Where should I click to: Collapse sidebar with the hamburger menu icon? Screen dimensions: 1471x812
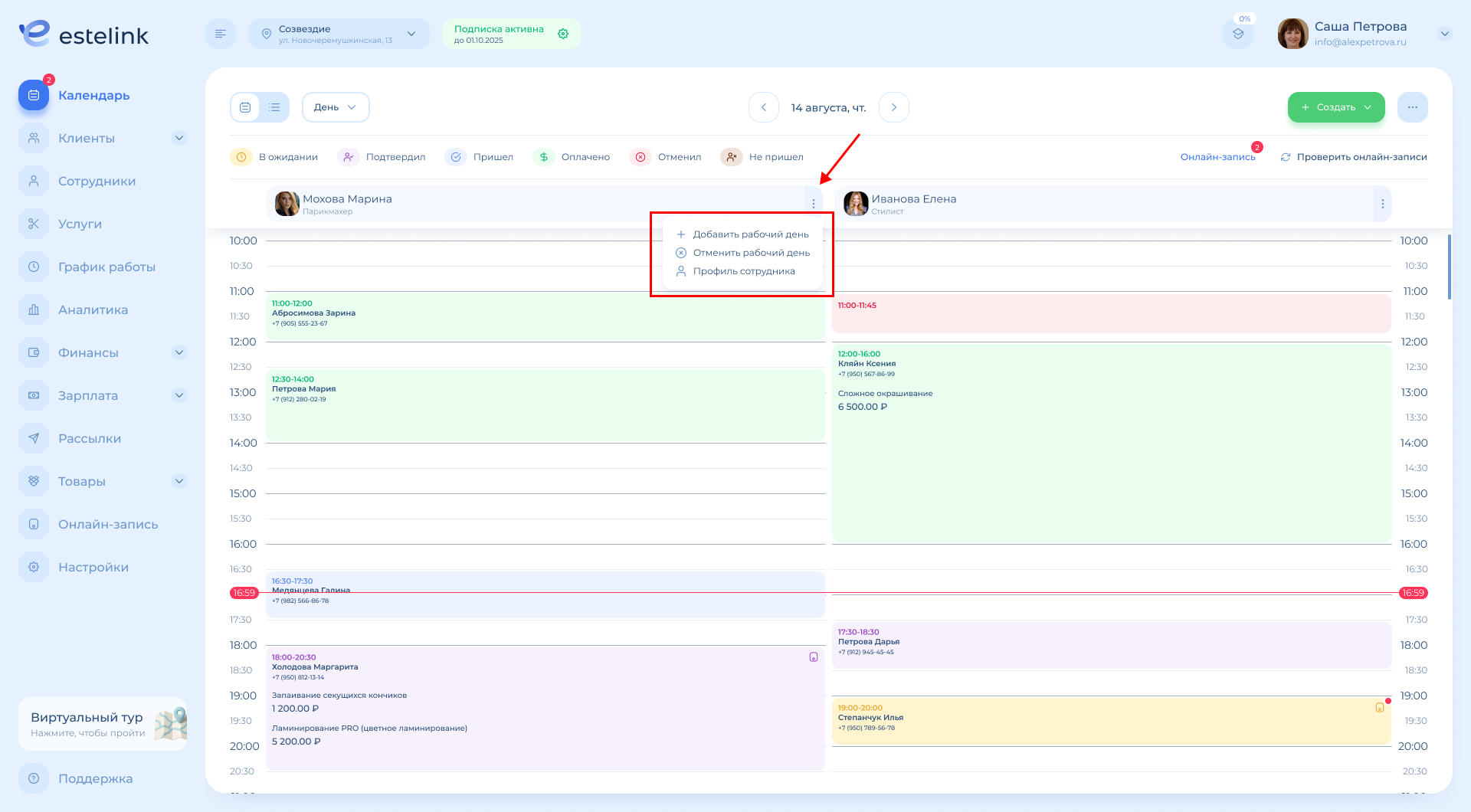[221, 34]
